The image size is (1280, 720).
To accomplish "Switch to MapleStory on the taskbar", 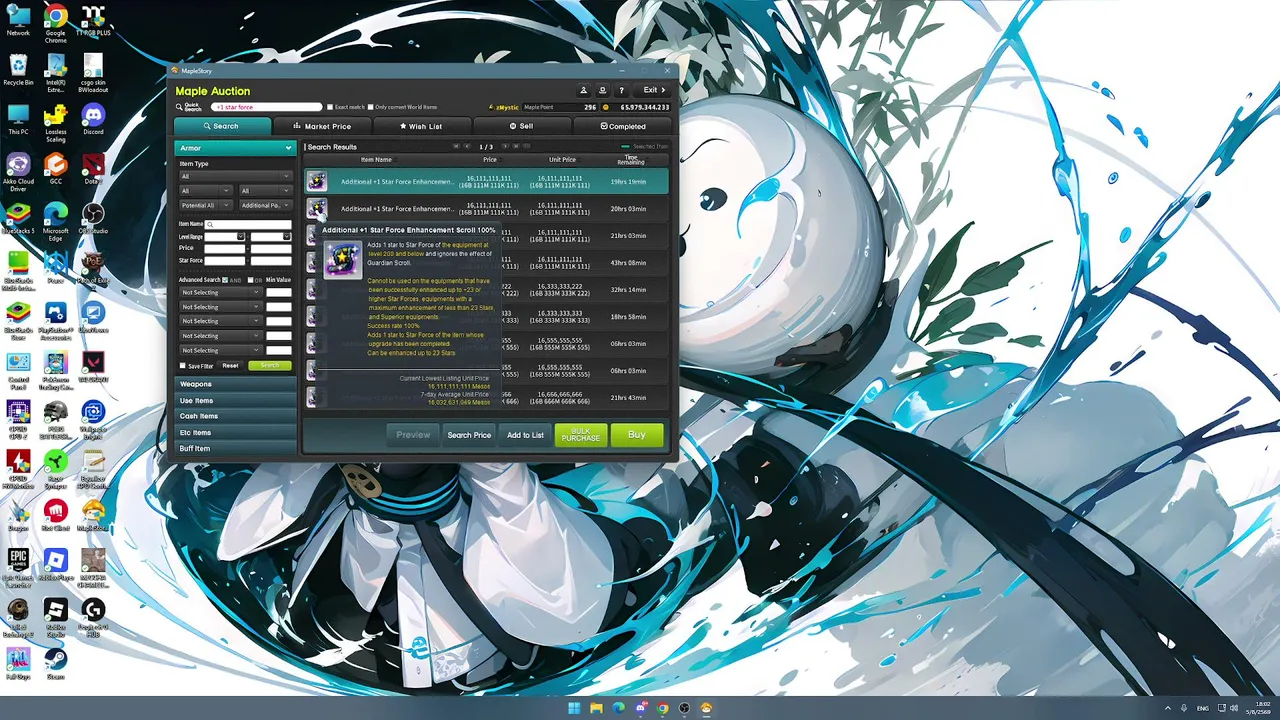I will pyautogui.click(x=706, y=708).
